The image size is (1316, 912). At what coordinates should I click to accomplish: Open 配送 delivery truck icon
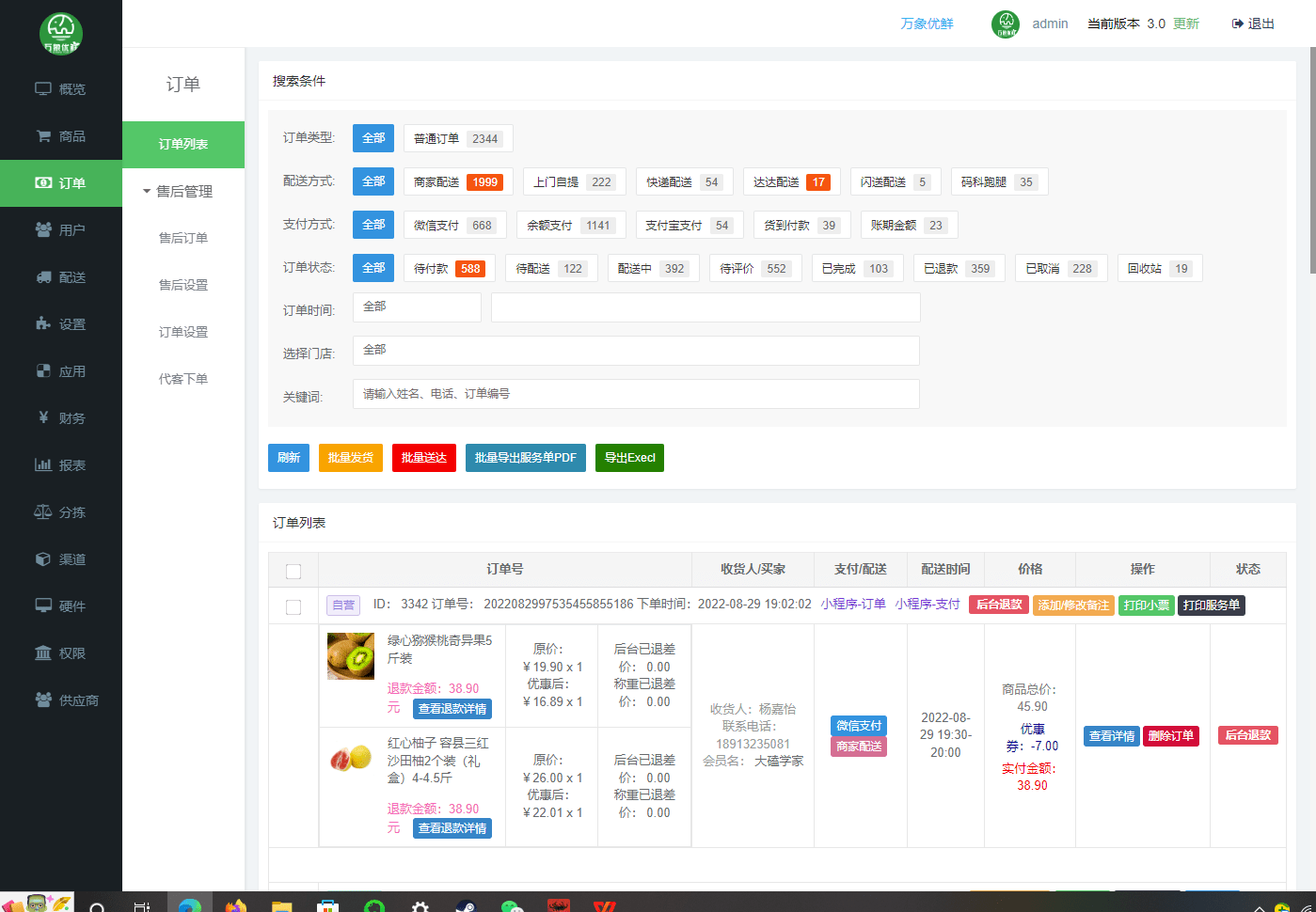(x=43, y=277)
